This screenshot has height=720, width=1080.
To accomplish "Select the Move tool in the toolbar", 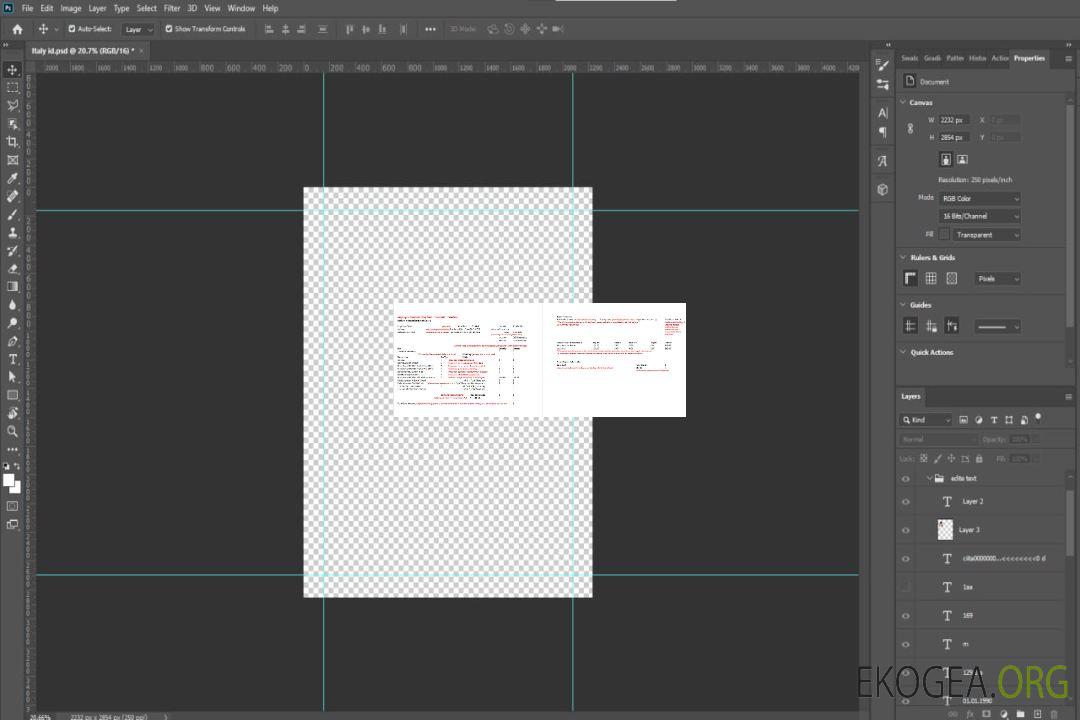I will click(13, 70).
